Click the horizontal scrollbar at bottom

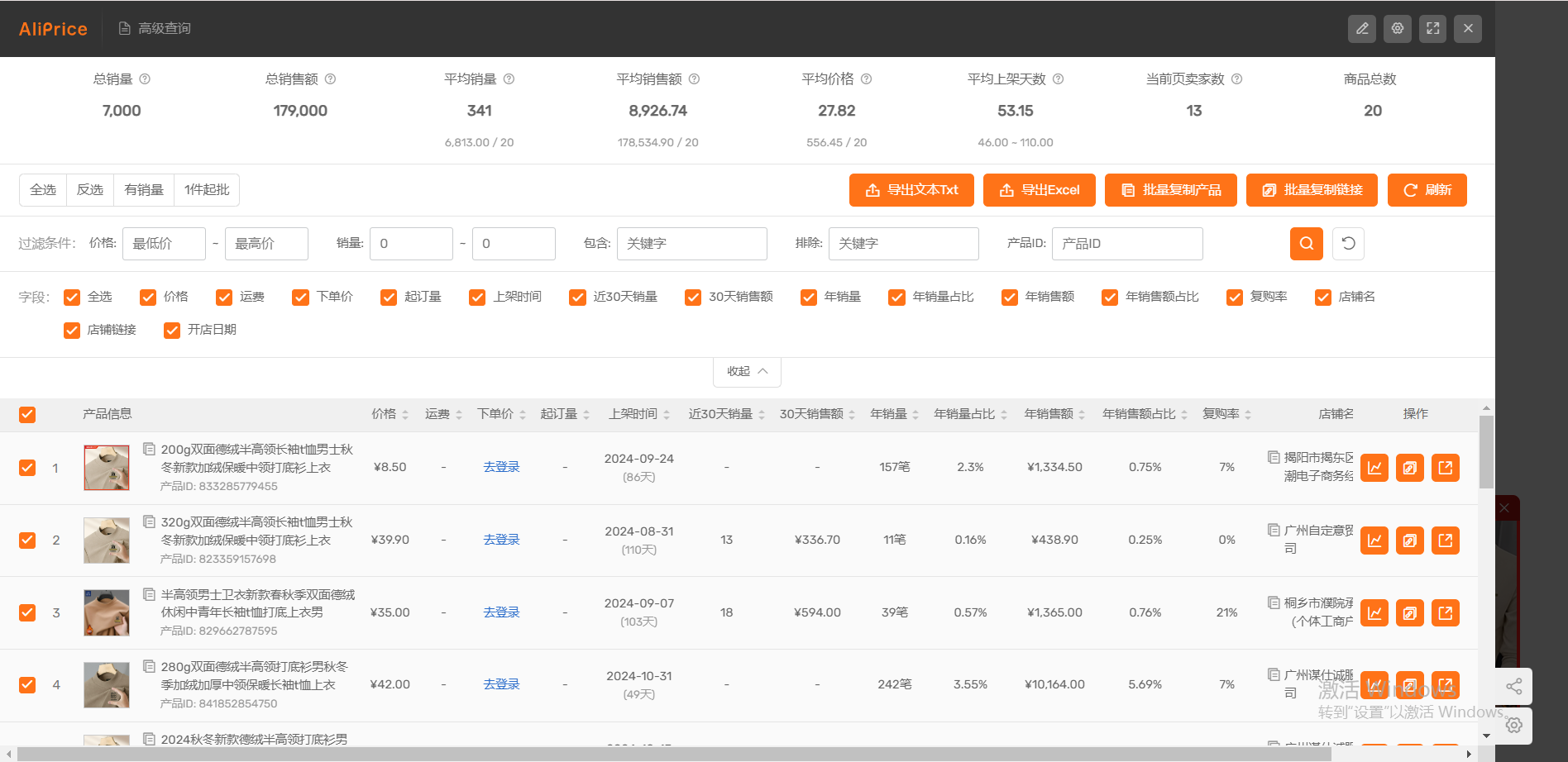(673, 754)
